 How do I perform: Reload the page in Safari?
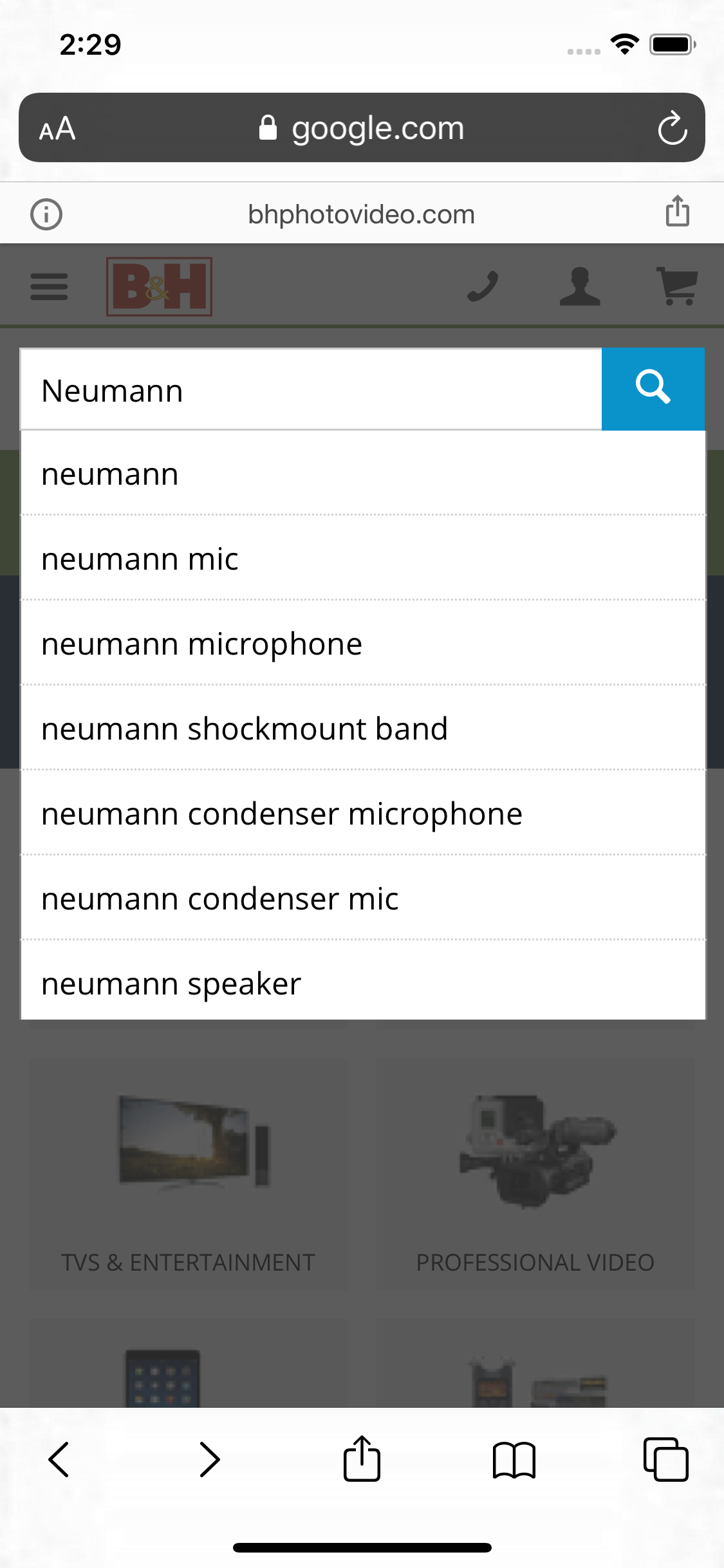[x=672, y=128]
